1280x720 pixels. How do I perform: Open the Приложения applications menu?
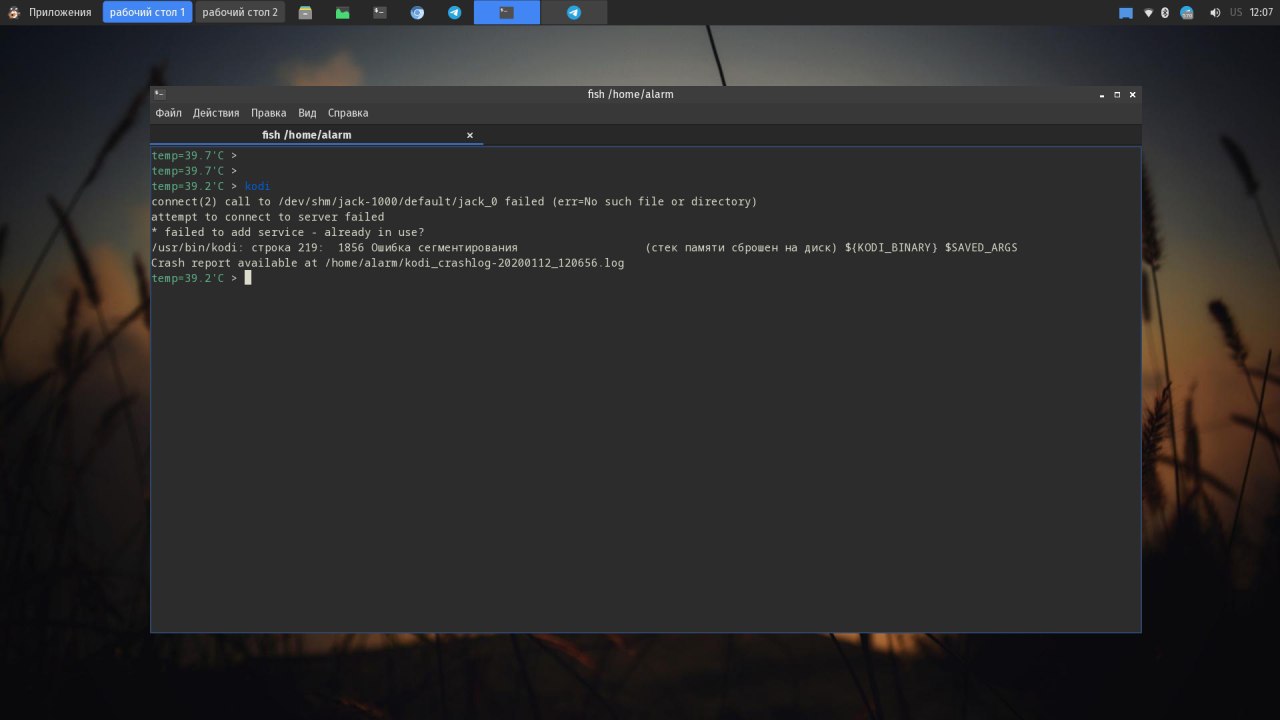tap(50, 12)
